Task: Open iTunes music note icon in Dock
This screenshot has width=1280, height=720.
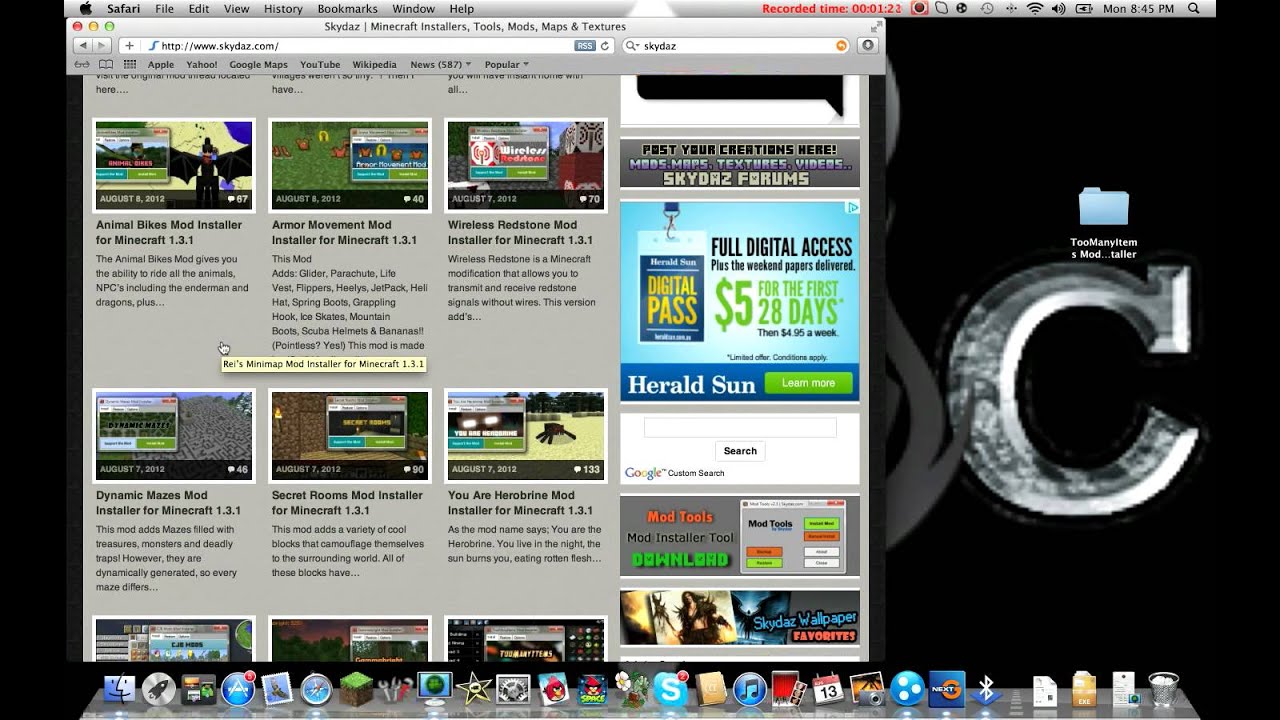Action: tap(749, 688)
